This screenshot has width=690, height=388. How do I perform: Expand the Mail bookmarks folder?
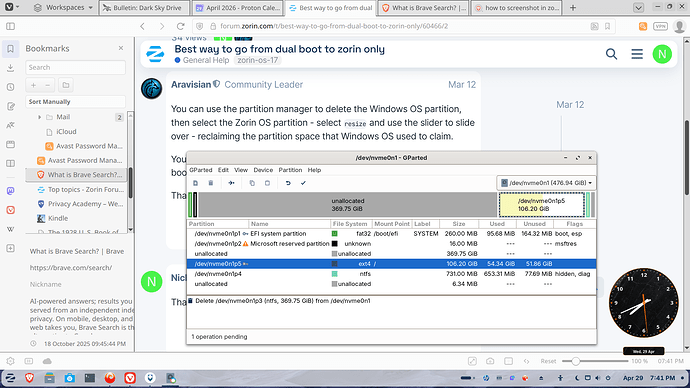(x=40, y=117)
